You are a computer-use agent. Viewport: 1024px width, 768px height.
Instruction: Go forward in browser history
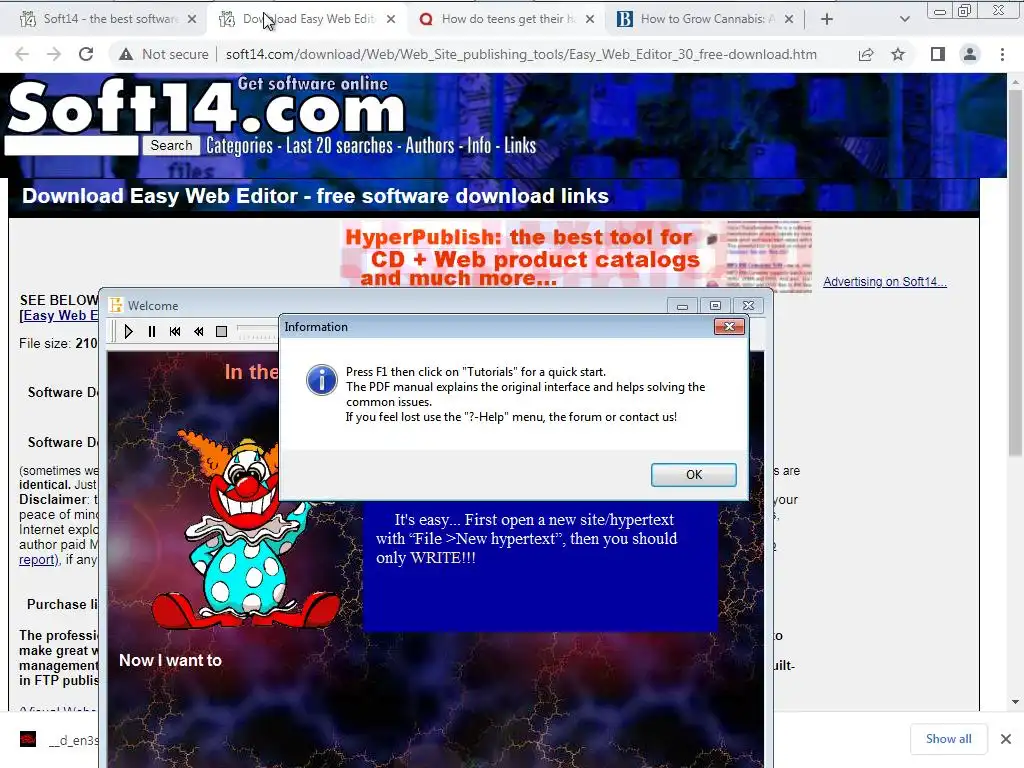point(54,54)
